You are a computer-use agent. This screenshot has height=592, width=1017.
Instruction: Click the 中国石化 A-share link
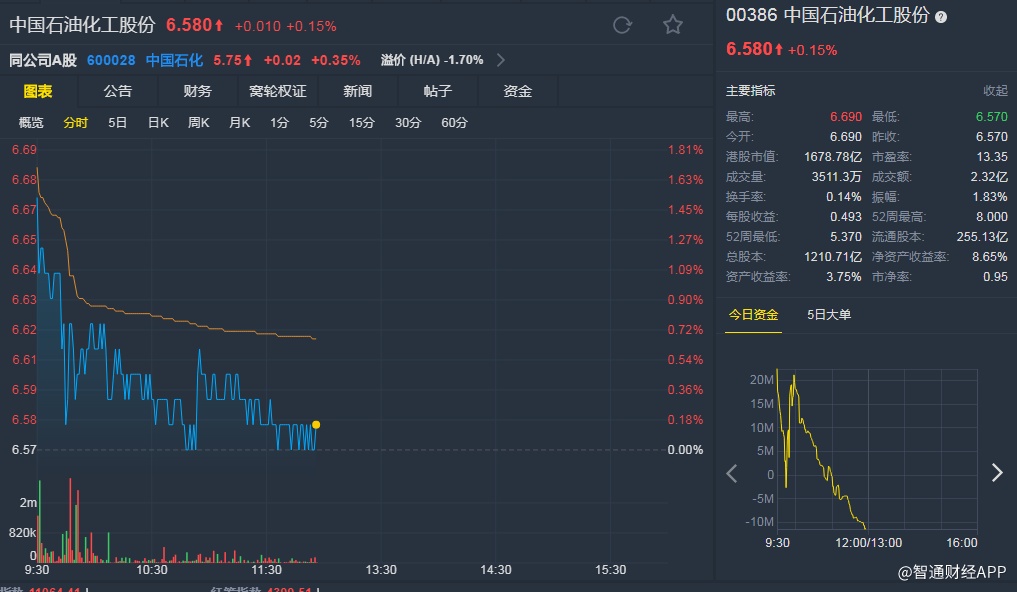(174, 60)
